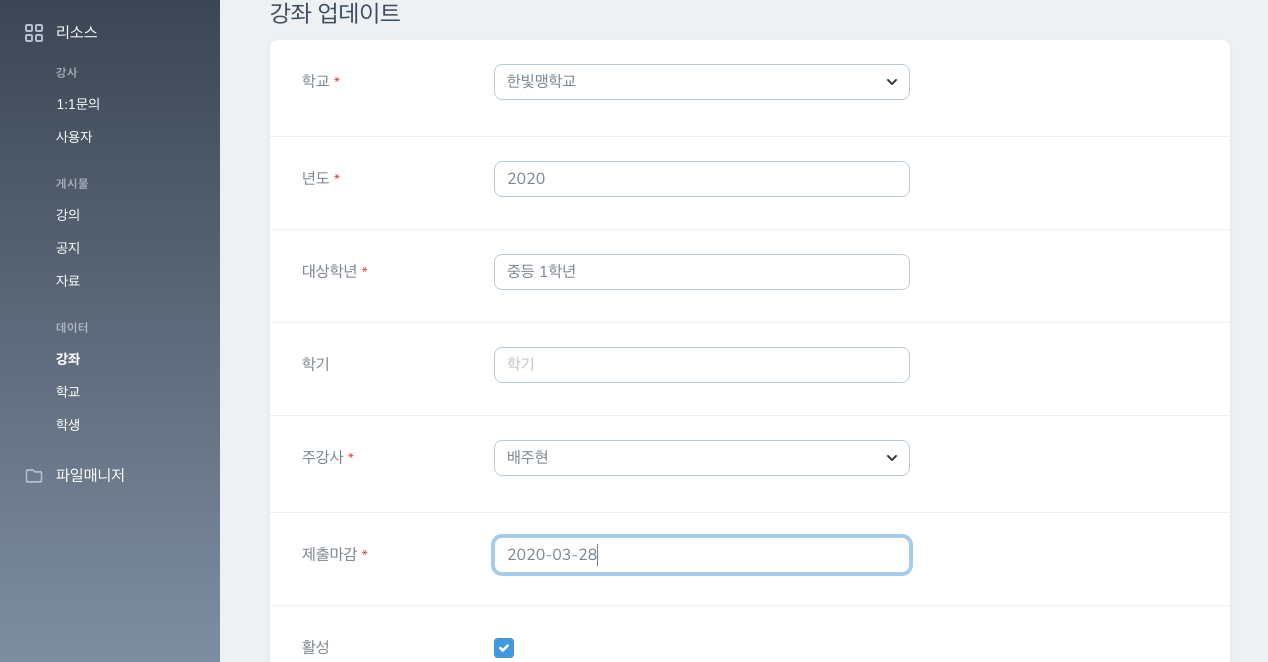Click the chevron arrow in 학교 select
Image resolution: width=1268 pixels, height=662 pixels.
point(891,82)
